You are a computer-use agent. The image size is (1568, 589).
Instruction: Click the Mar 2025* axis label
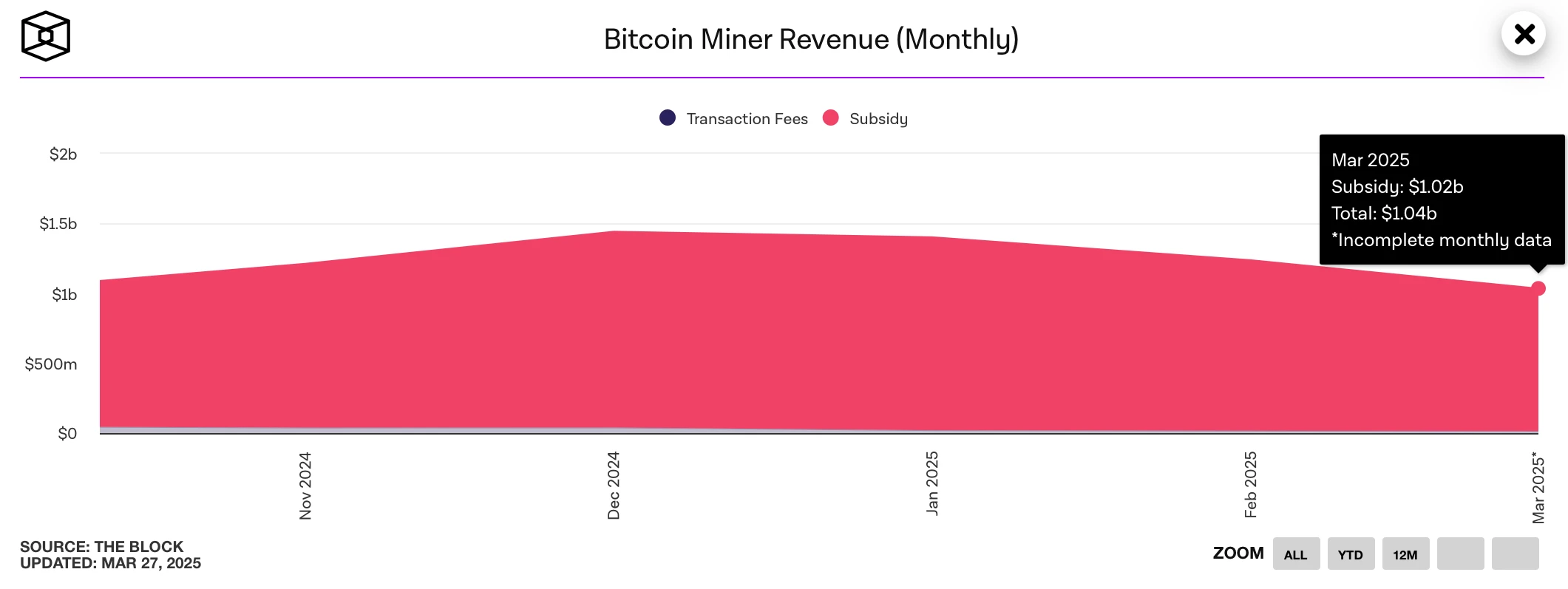click(x=1538, y=488)
